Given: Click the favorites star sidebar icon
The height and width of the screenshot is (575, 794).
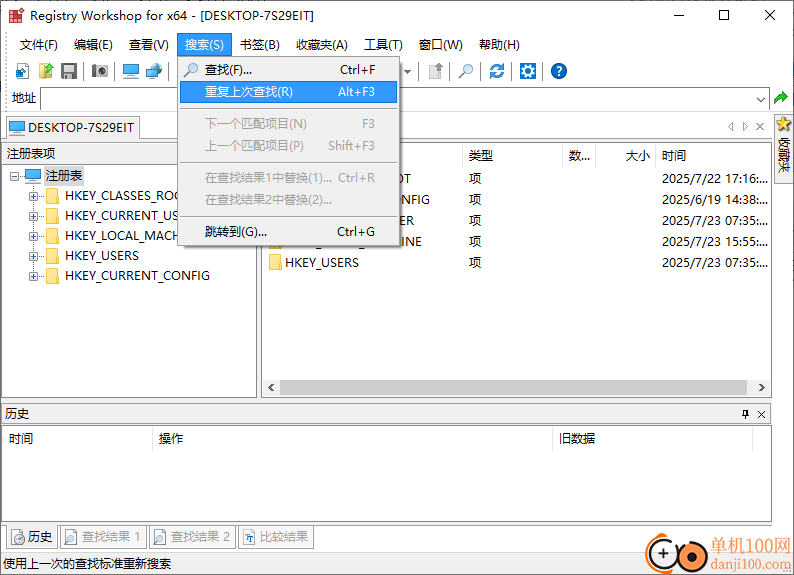Looking at the screenshot, I should coord(783,124).
